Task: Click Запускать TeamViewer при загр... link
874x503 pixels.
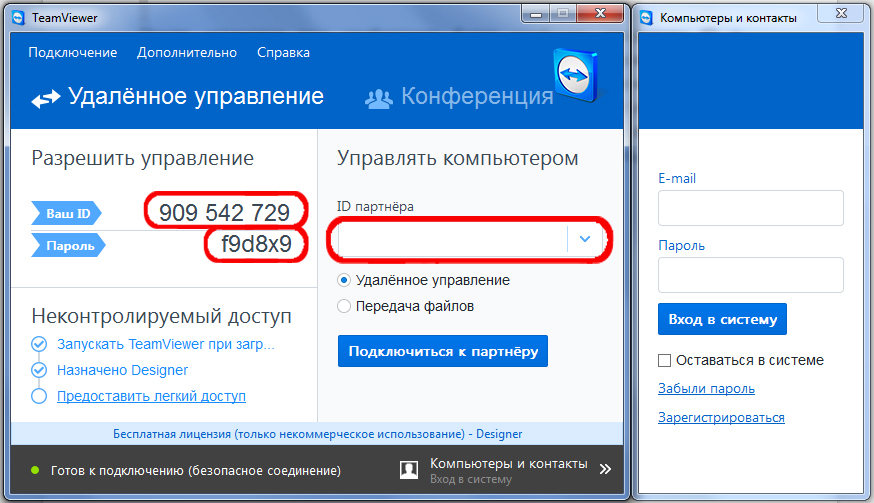Action: [x=166, y=344]
